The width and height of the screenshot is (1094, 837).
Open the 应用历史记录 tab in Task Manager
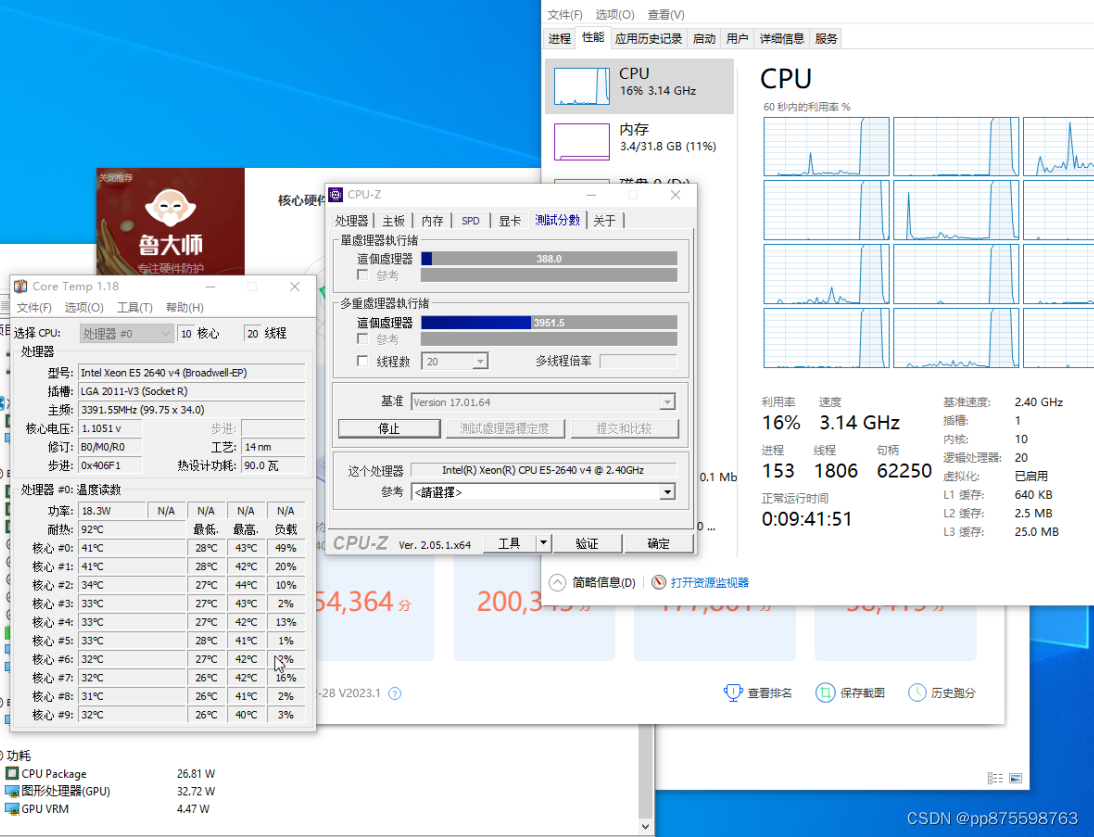[x=648, y=38]
